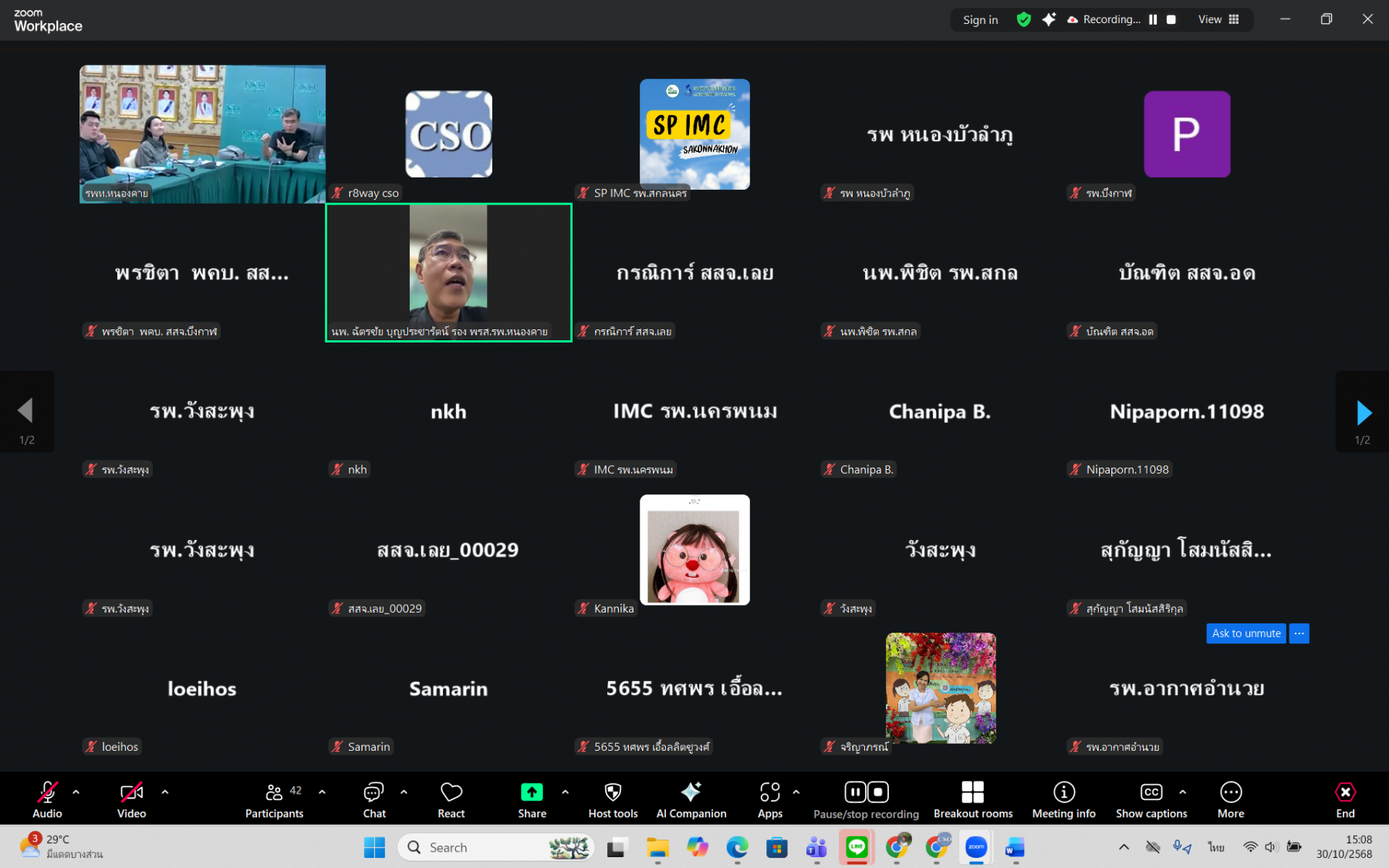Unmute microphone with Audio button
Screen dimensions: 1389x868
click(x=47, y=799)
